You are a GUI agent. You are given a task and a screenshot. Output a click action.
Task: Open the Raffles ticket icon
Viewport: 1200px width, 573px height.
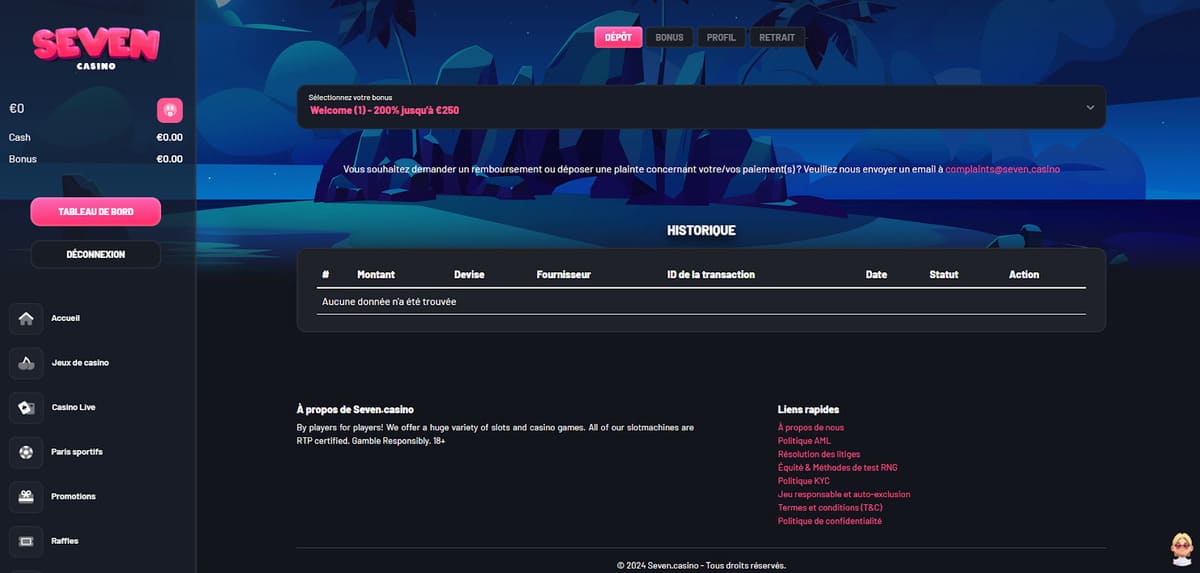point(26,541)
